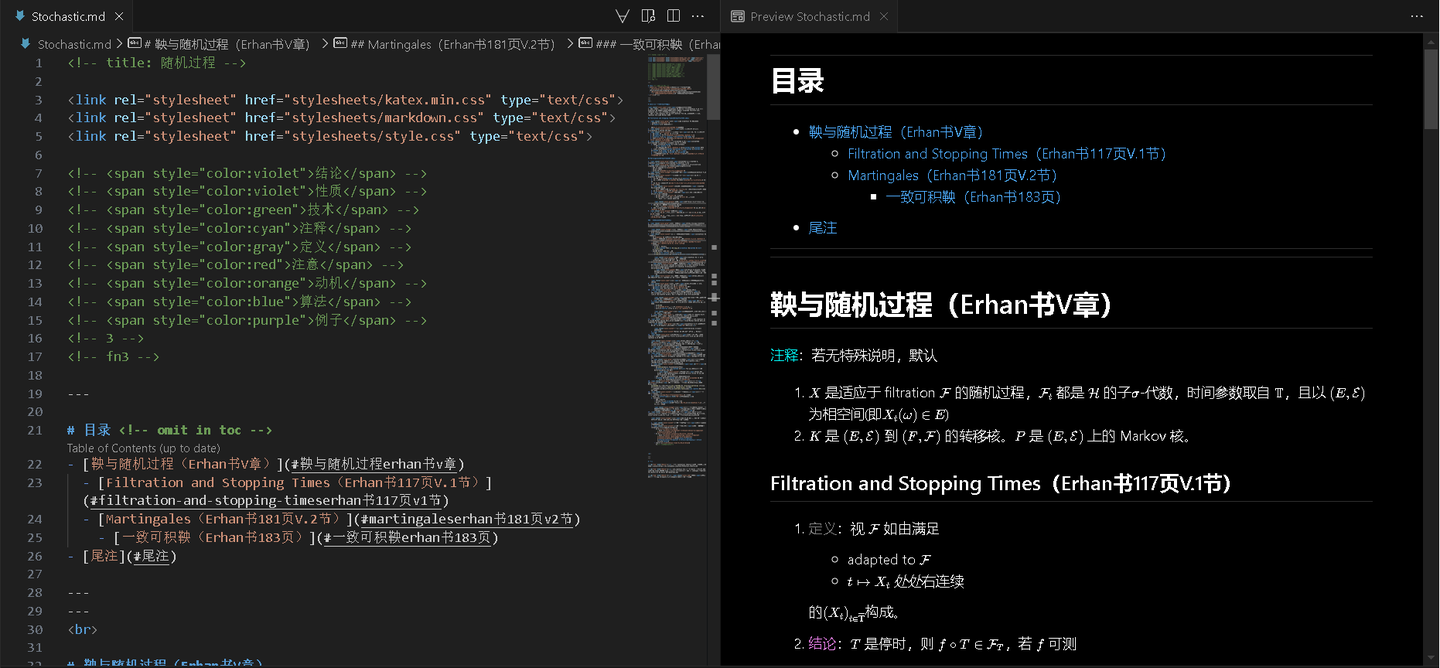Viewport: 1440px width, 668px height.
Task: Open preview to the side icon
Action: 648,16
